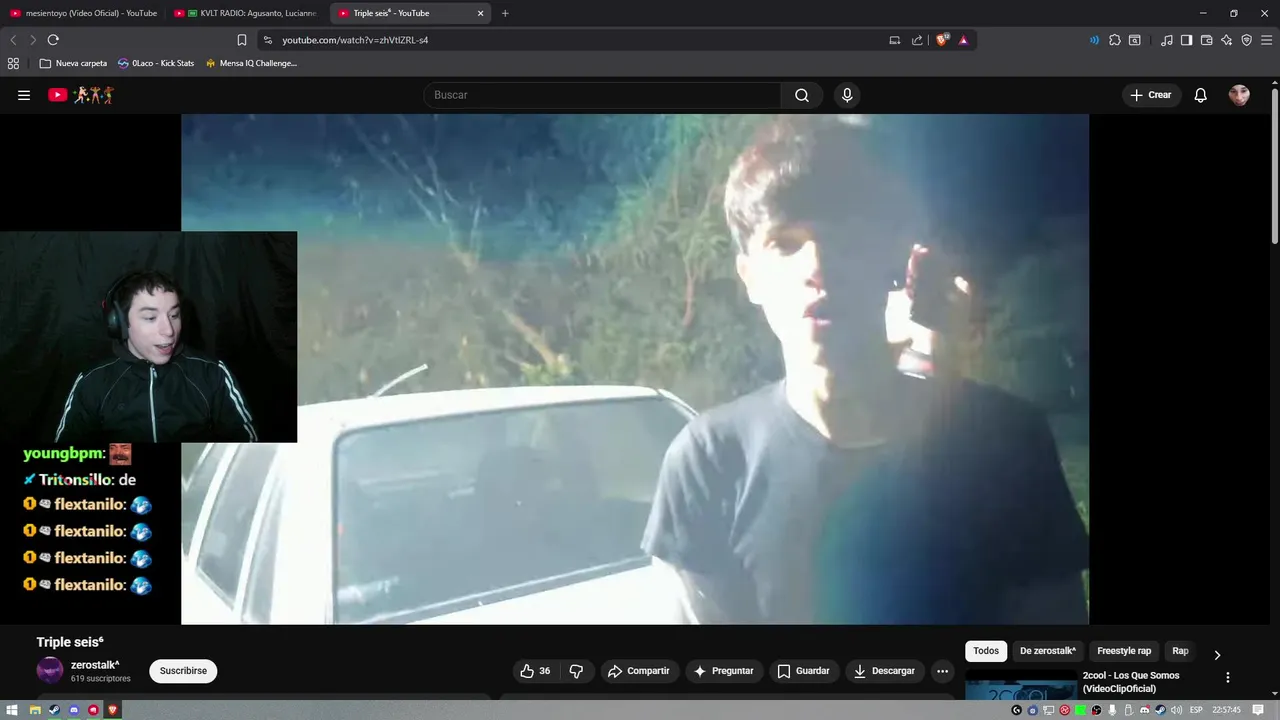Open the YouTube hamburger guide menu

coord(24,95)
